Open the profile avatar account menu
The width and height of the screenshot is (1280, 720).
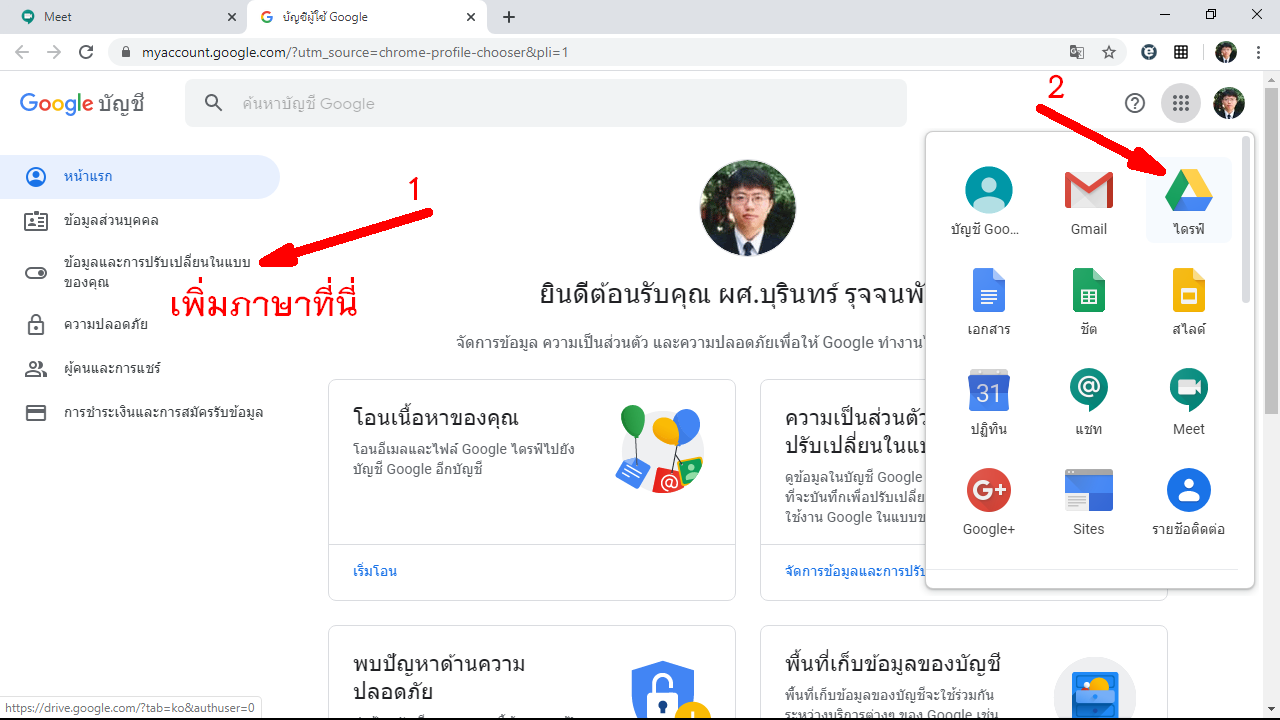[x=1228, y=103]
